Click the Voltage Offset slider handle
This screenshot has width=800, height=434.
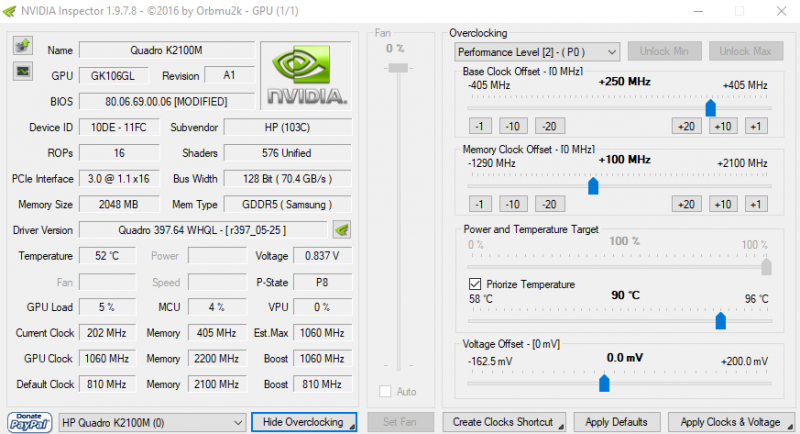click(x=604, y=383)
